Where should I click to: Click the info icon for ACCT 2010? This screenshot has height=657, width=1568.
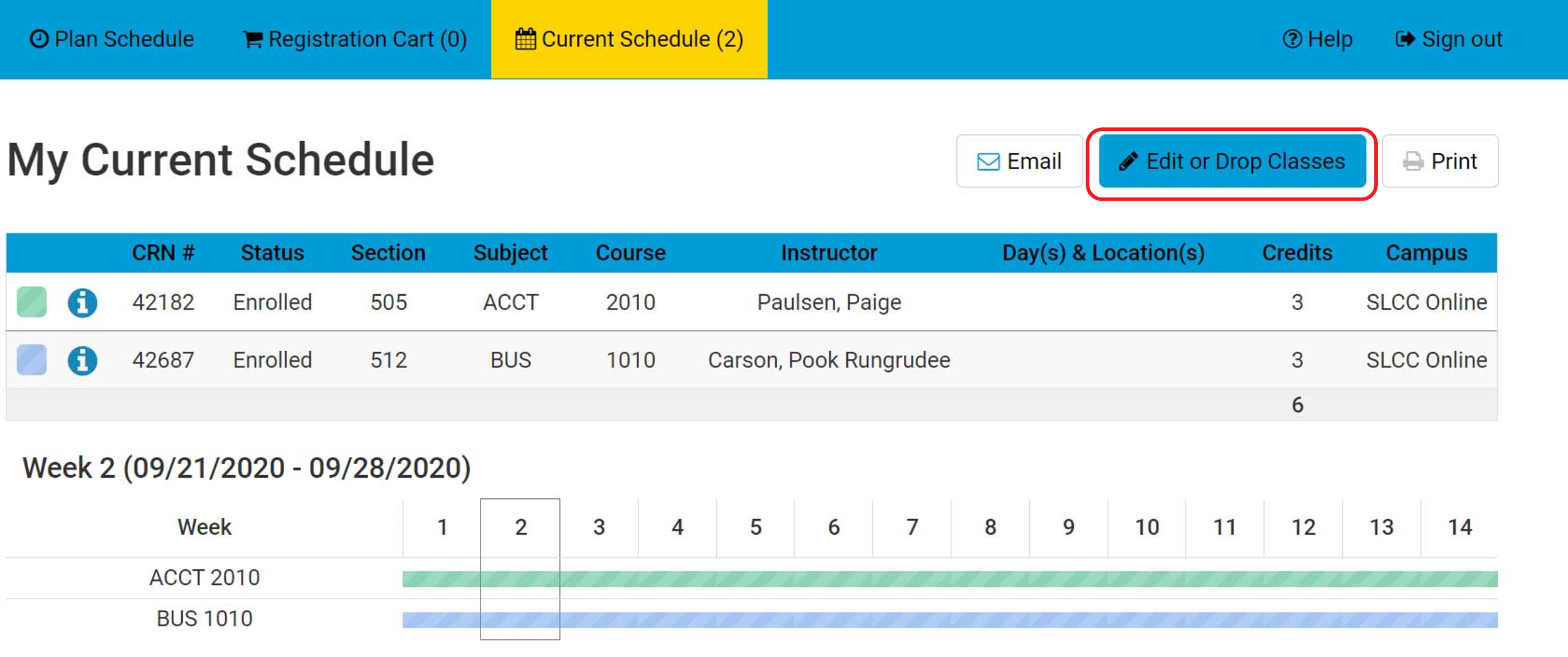pos(82,303)
